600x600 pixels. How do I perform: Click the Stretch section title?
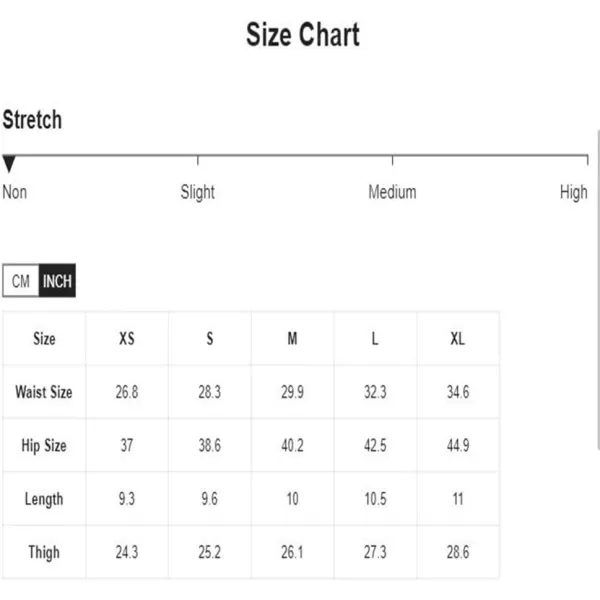point(32,119)
